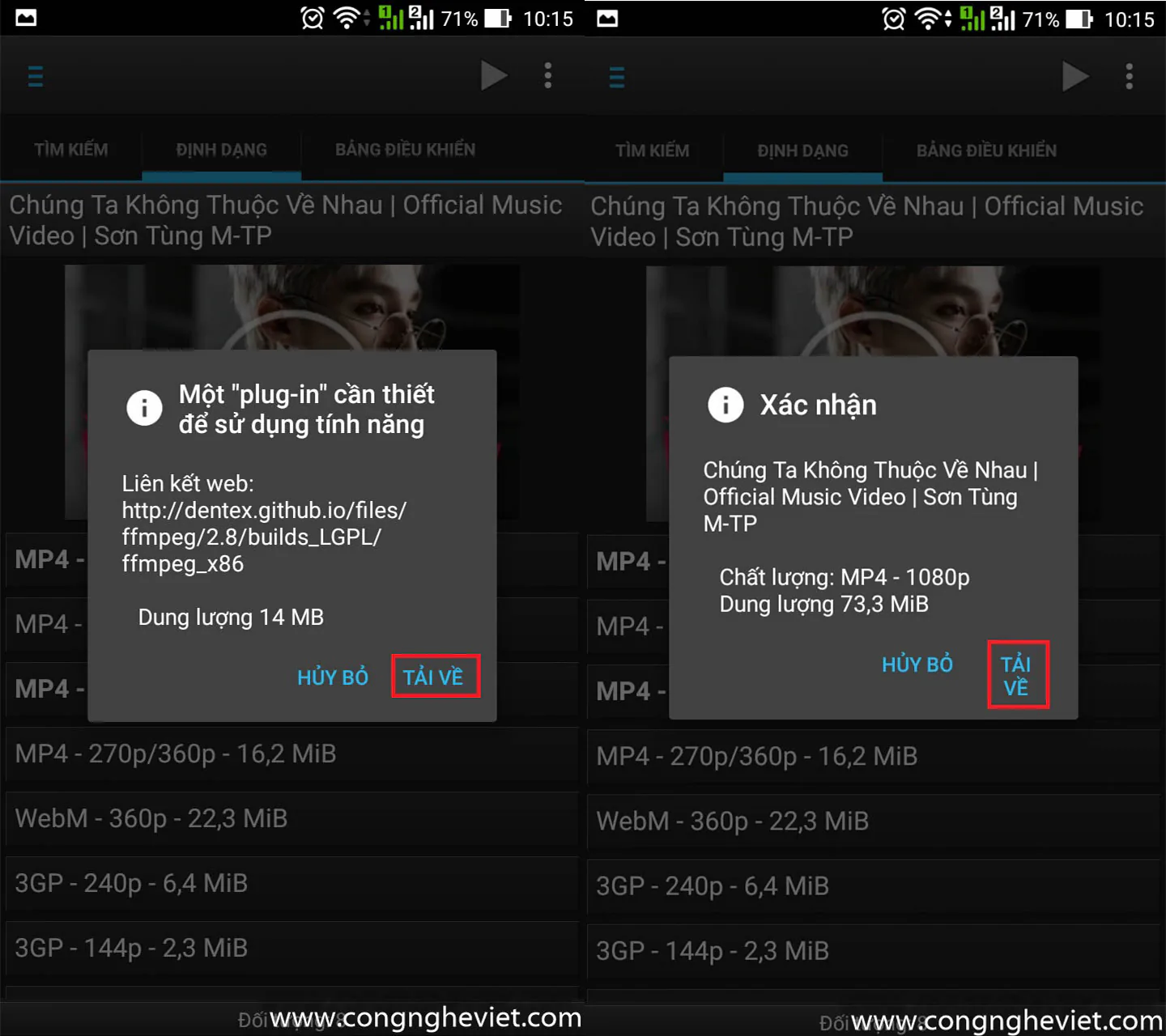Tap Wi-Fi icon in right status bar
Screen dimensions: 1166x1036
pos(928,18)
